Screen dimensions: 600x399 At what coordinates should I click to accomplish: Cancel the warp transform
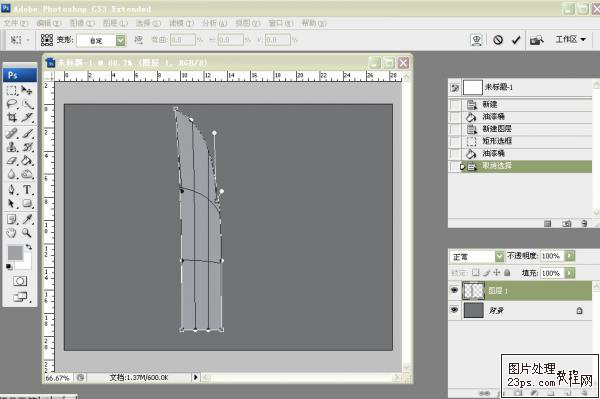(x=498, y=40)
